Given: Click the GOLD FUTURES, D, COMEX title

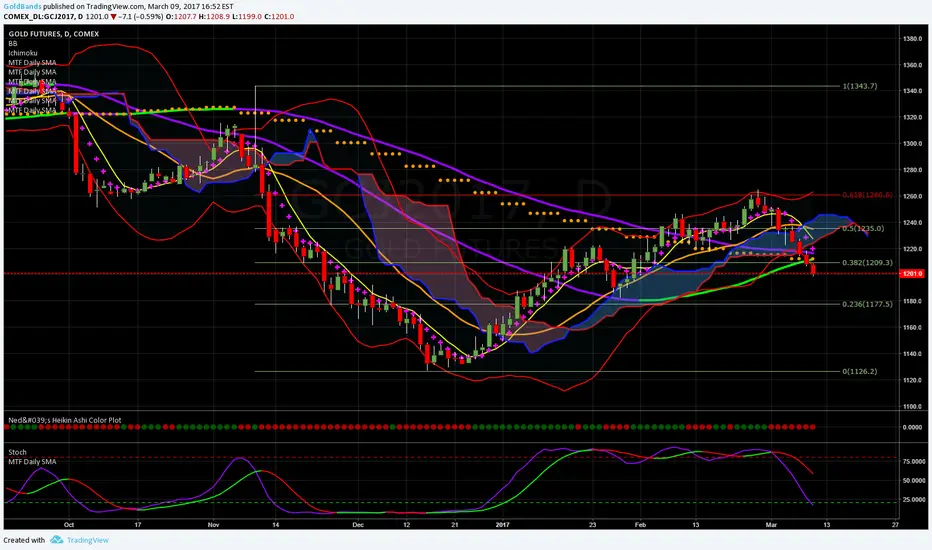Looking at the screenshot, I should pyautogui.click(x=53, y=34).
